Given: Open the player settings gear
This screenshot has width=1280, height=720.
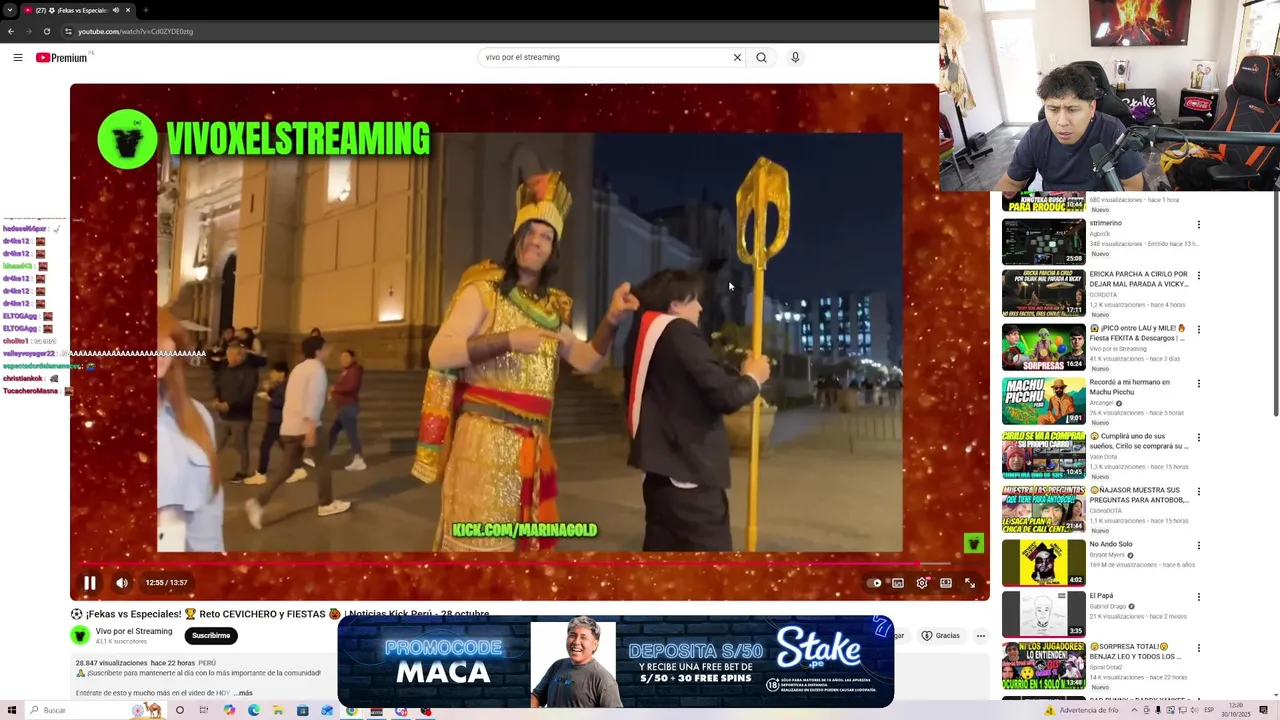Looking at the screenshot, I should [922, 583].
